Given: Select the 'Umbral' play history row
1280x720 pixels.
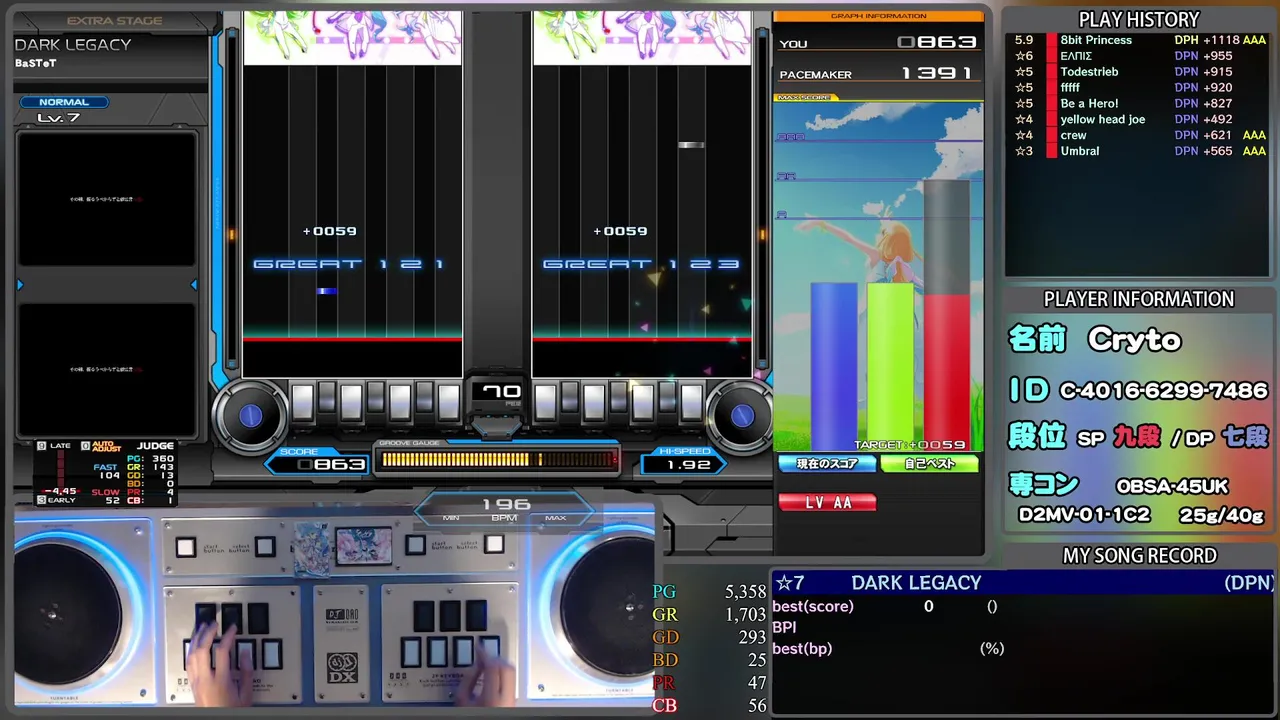Looking at the screenshot, I should point(1139,152).
